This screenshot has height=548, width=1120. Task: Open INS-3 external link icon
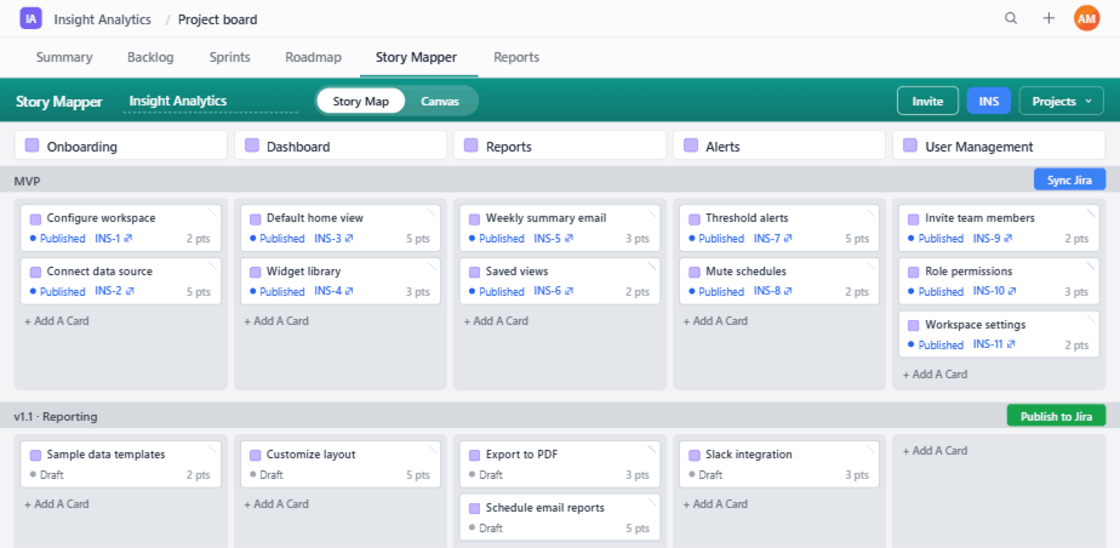[349, 239]
